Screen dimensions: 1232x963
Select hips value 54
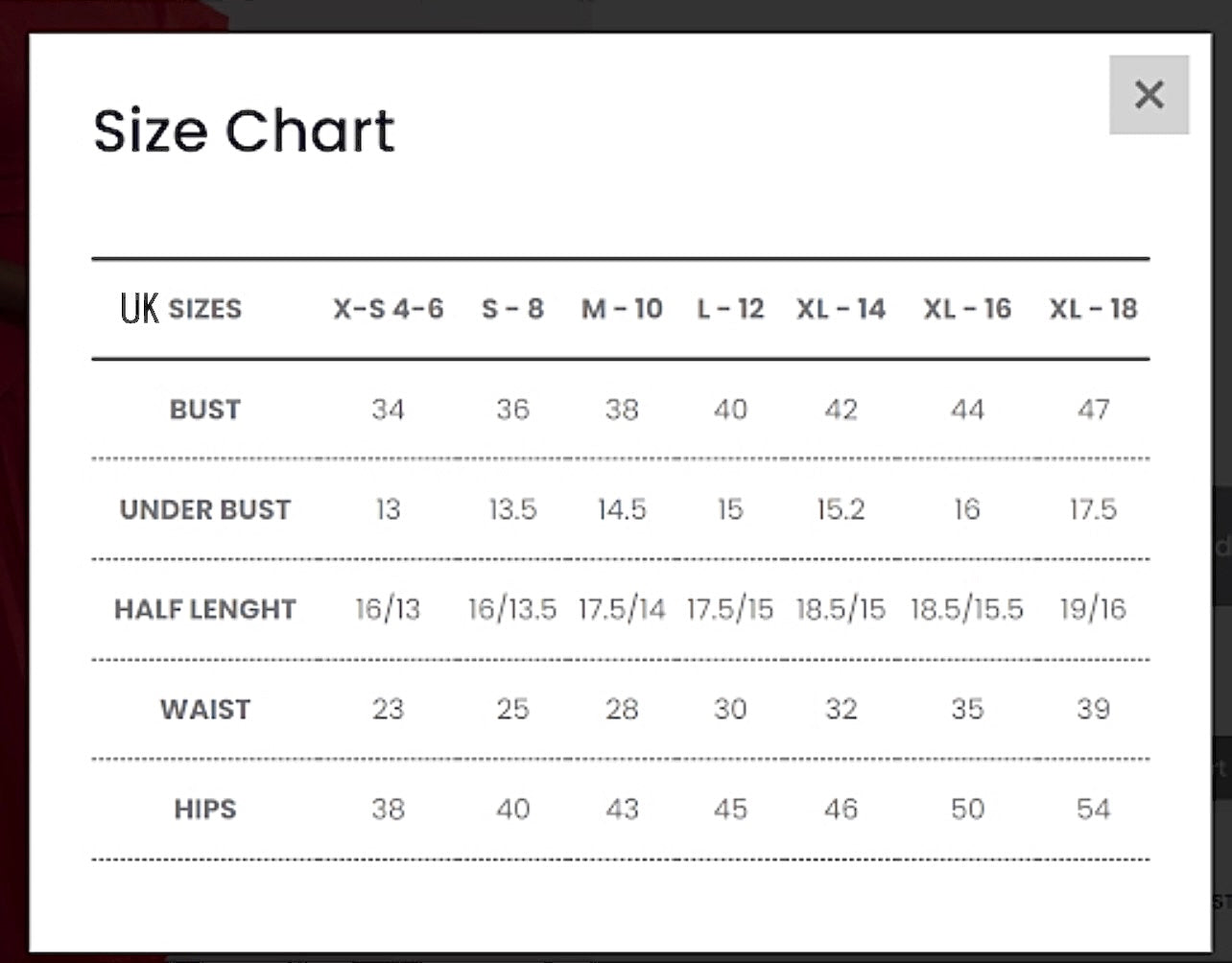tap(1093, 809)
